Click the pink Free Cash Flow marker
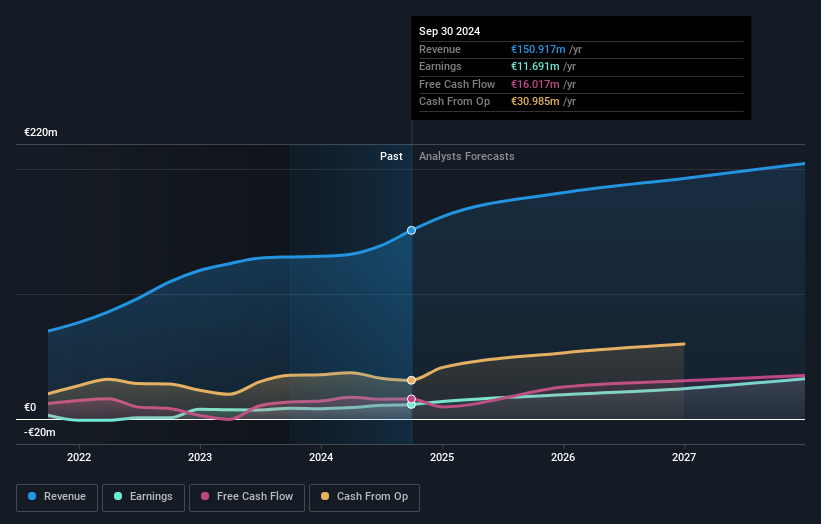This screenshot has height=524, width=821. coord(411,399)
